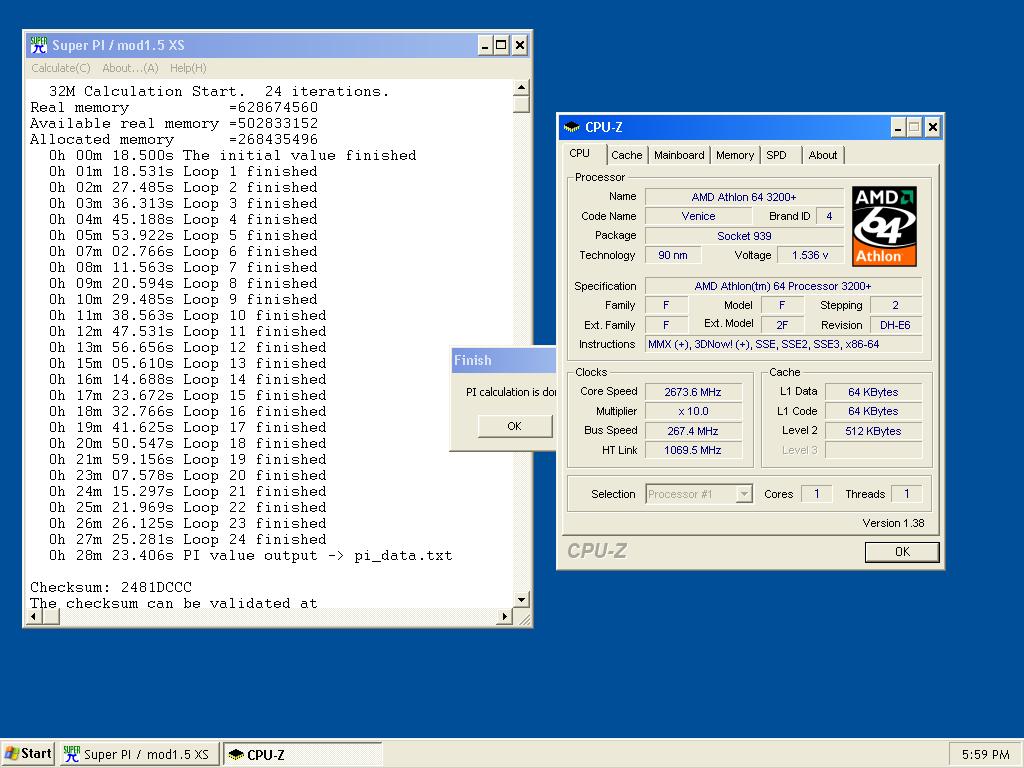
Task: Click the Instructions field listing MMX, SSE
Action: pyautogui.click(x=783, y=344)
